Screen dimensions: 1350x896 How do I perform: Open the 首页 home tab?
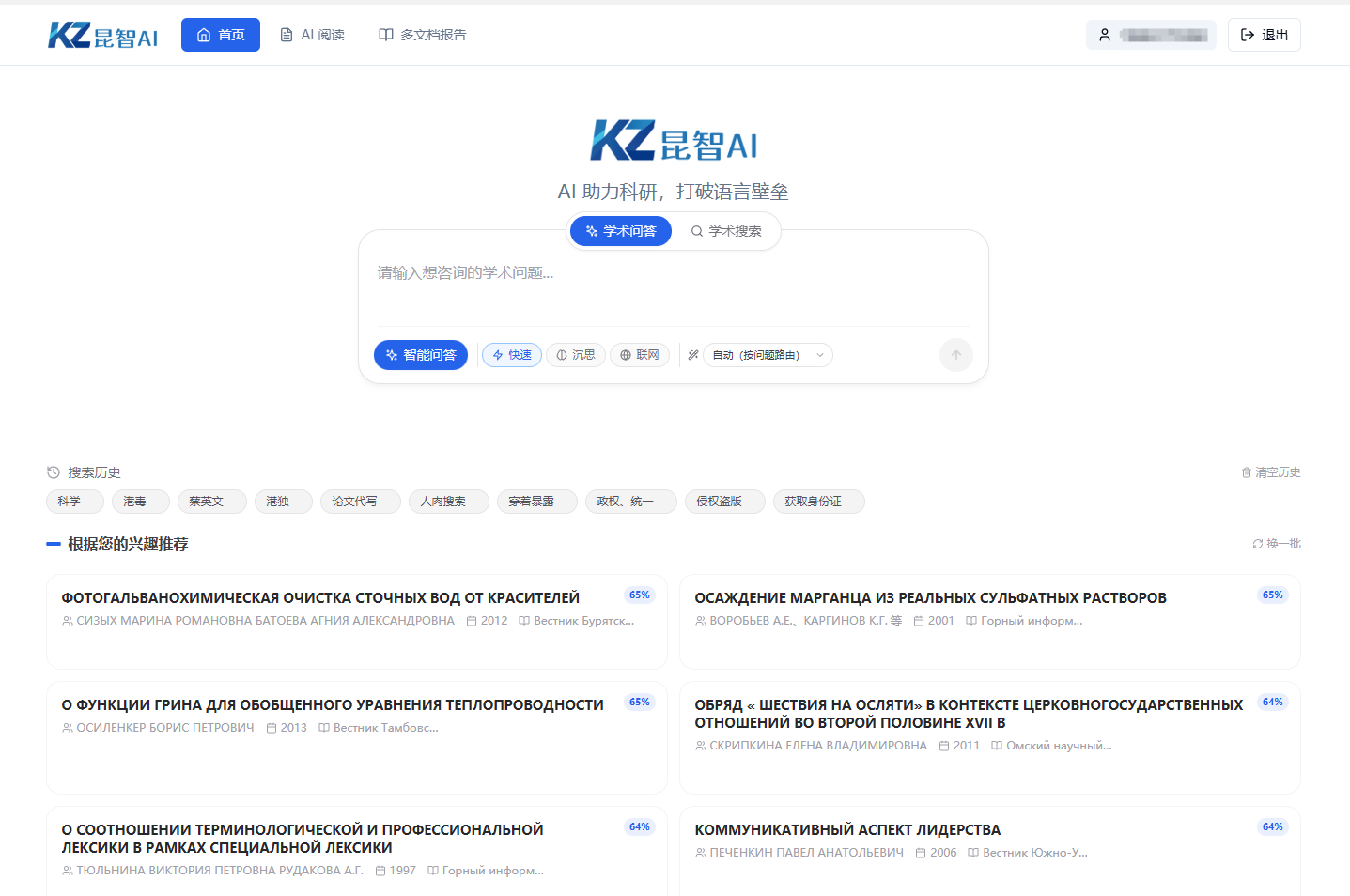221,35
